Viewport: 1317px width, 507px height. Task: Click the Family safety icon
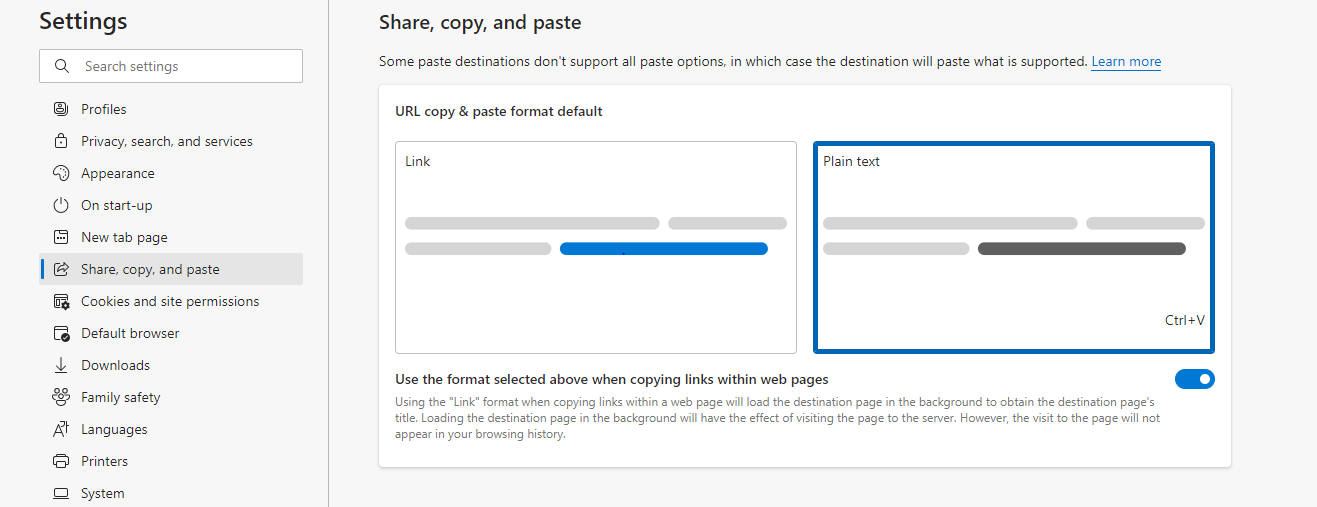pos(61,397)
